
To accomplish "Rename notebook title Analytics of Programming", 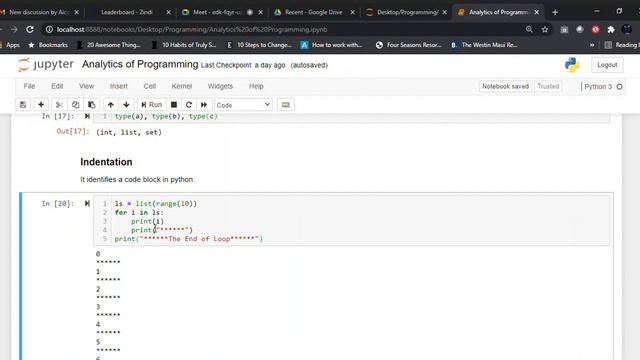I will click(x=140, y=64).
